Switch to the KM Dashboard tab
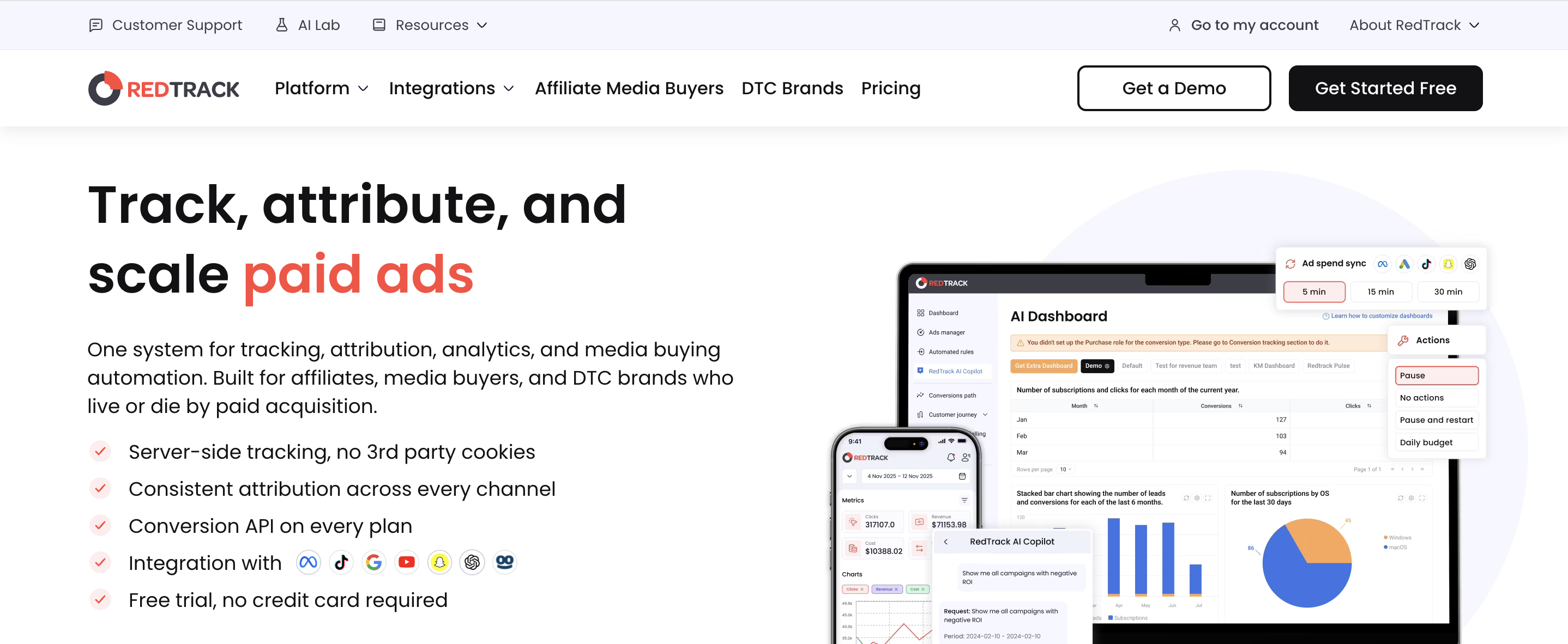Screen dimensions: 1568x644 click(1274, 366)
